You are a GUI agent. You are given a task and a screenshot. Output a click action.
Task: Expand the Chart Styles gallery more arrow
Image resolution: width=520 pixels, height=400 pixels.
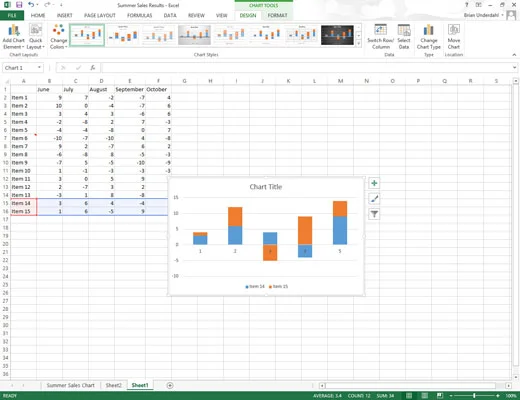click(359, 43)
